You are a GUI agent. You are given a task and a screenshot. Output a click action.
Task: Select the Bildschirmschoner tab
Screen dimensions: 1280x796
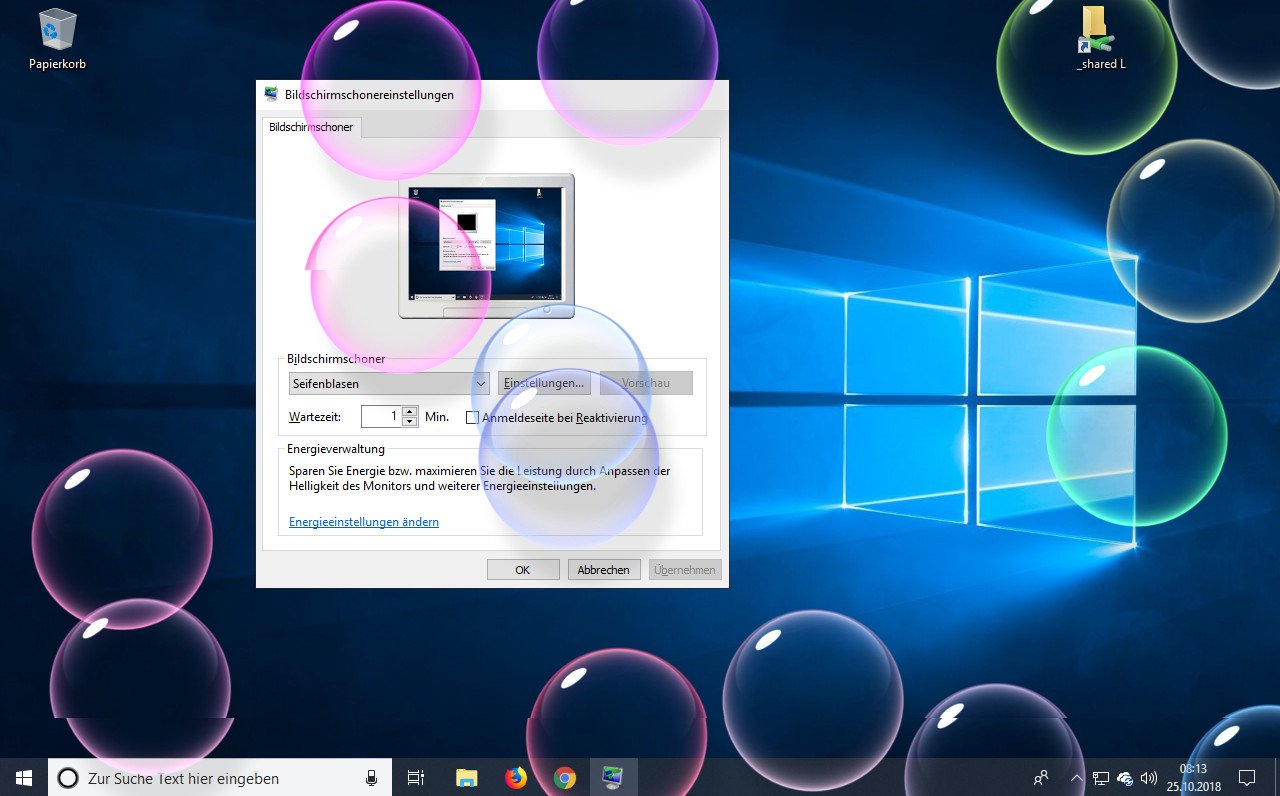[x=311, y=127]
